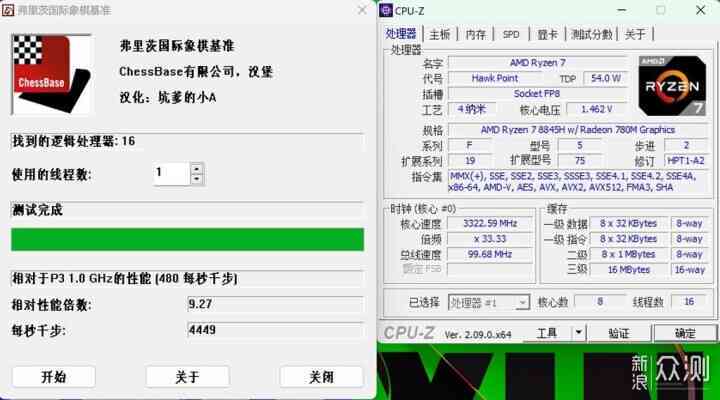Image resolution: width=720 pixels, height=400 pixels.
Task: Open the 关于 tab in CPU-Z
Action: [635, 34]
